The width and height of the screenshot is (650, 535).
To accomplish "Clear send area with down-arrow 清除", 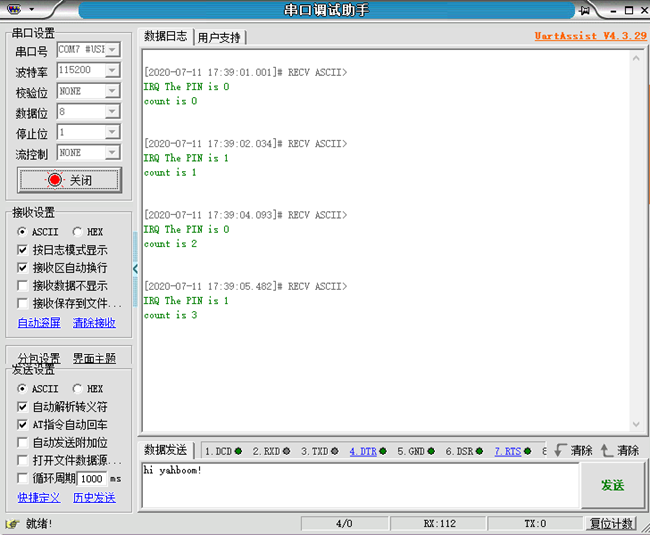I will tap(574, 450).
